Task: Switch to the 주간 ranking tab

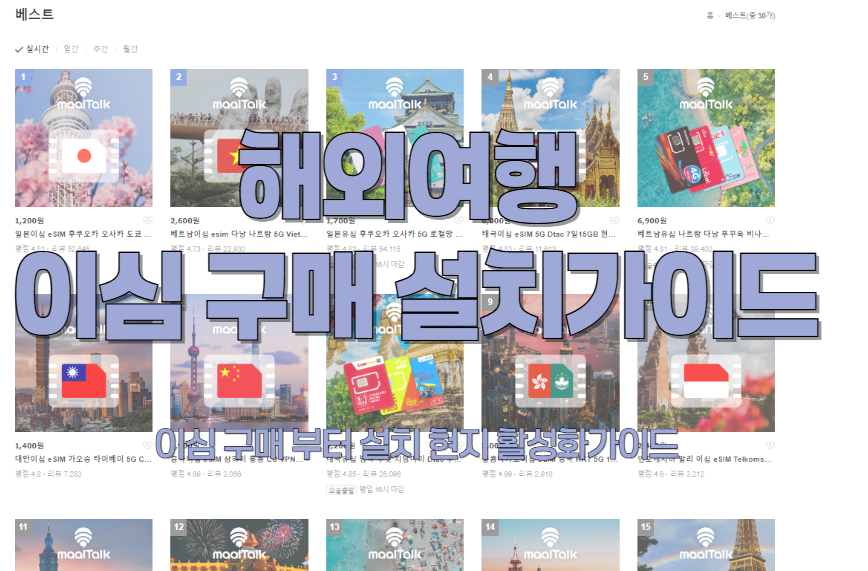Action: (100, 49)
